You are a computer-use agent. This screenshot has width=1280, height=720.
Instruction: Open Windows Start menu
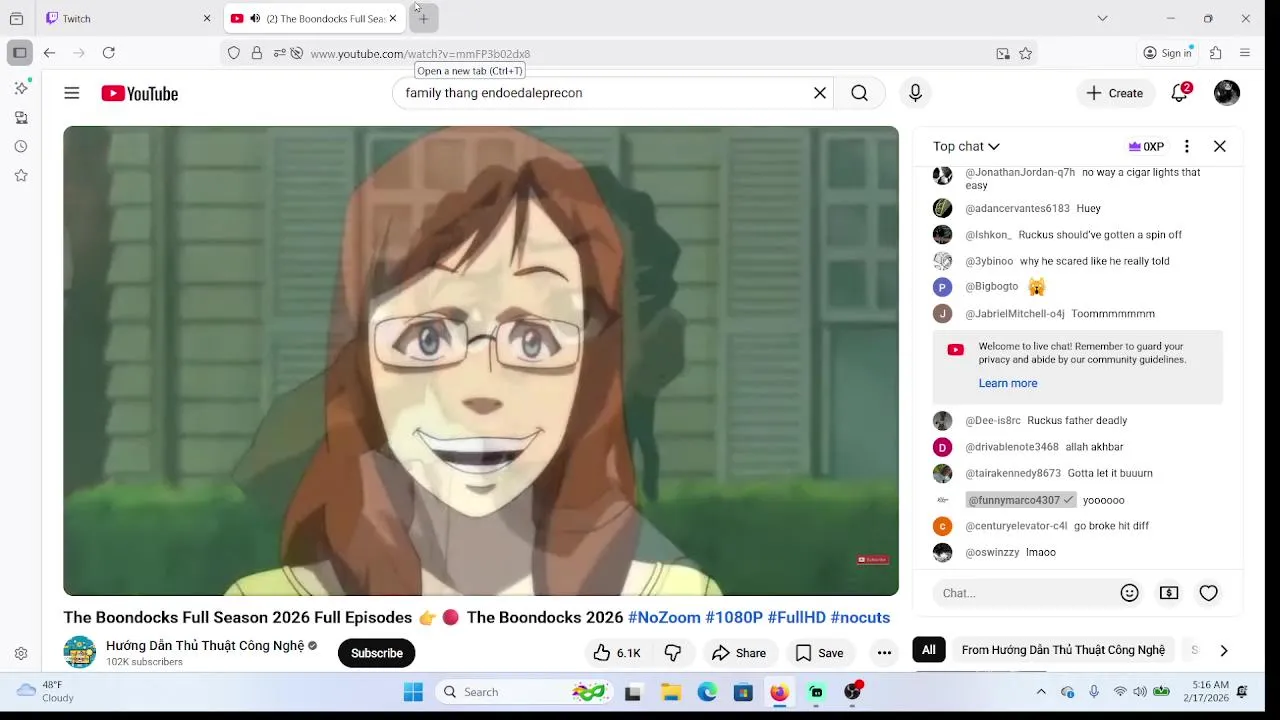click(x=413, y=692)
